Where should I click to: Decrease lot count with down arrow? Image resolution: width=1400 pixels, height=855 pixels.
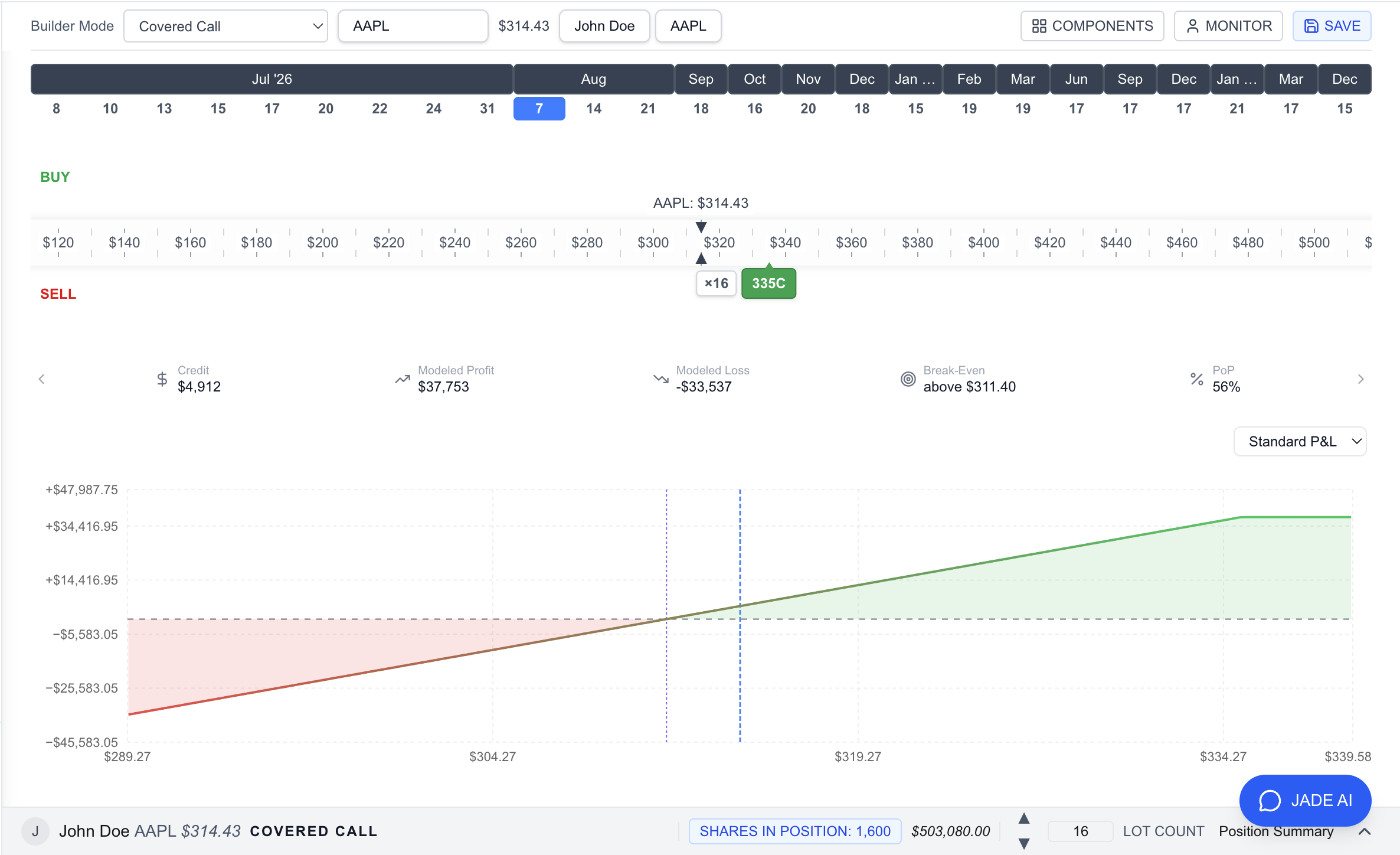pyautogui.click(x=1024, y=844)
